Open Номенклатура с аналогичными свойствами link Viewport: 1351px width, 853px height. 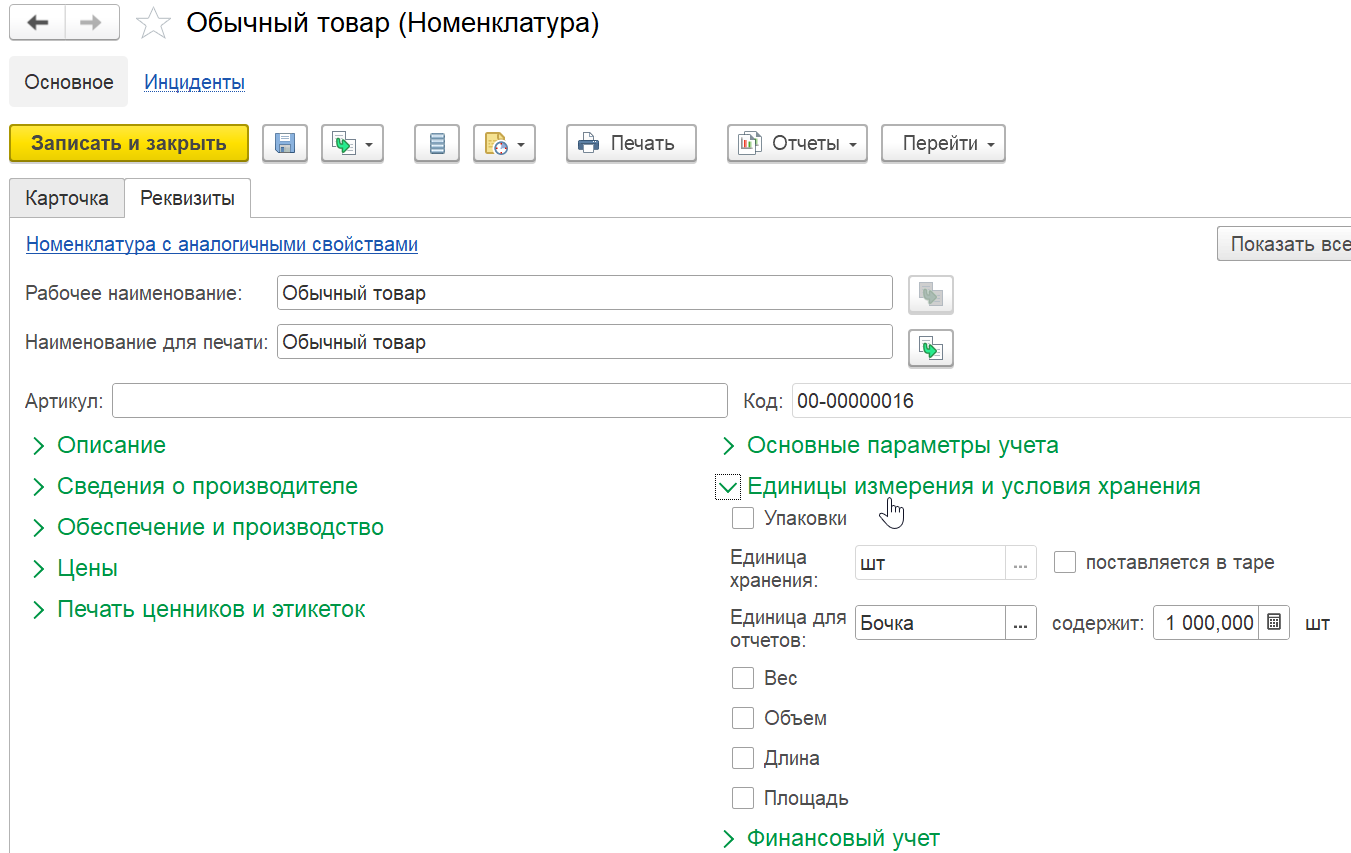(222, 244)
